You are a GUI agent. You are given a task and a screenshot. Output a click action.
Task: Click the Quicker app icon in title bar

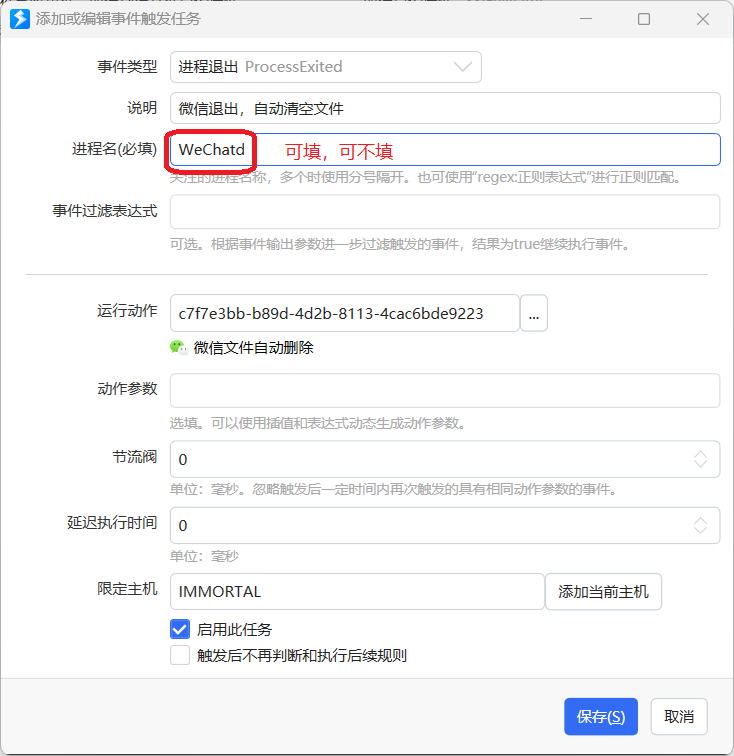click(20, 19)
